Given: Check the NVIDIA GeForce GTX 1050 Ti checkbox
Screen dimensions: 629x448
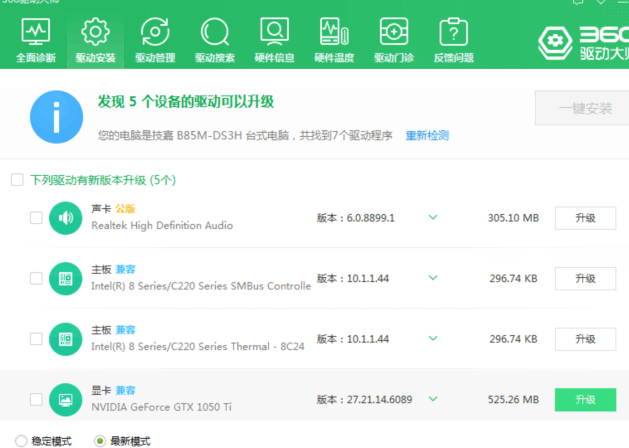Looking at the screenshot, I should point(36,399).
